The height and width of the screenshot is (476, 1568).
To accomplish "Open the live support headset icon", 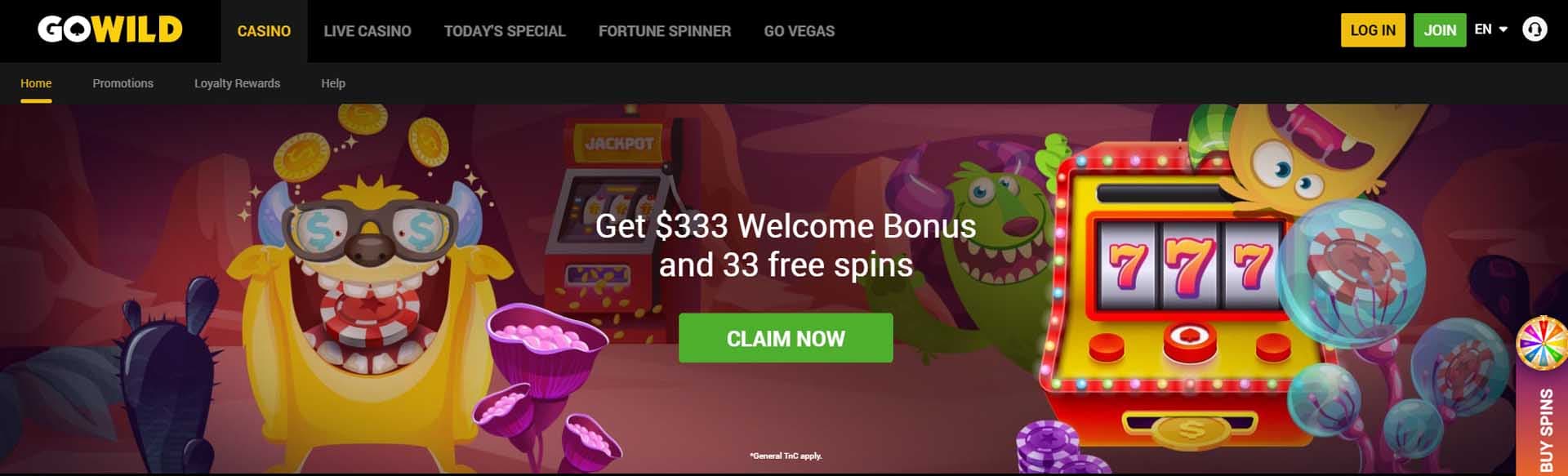I will click(1535, 30).
